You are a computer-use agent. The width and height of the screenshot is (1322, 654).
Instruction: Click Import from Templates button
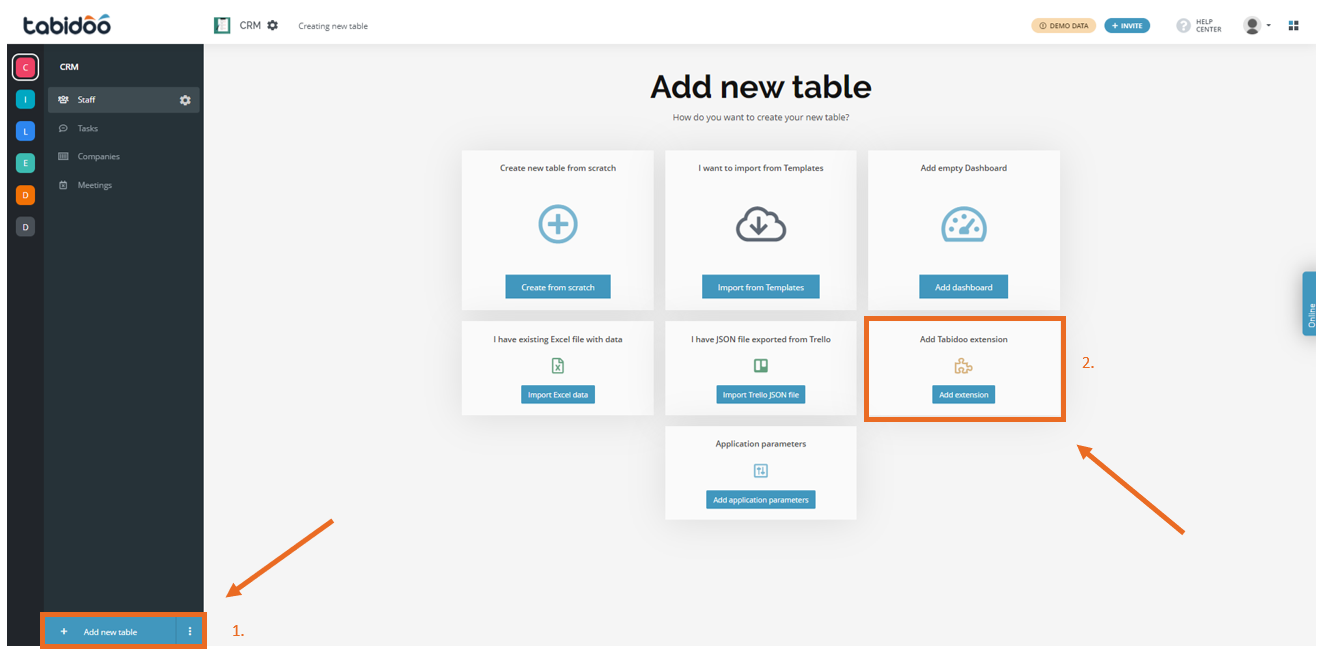point(761,287)
